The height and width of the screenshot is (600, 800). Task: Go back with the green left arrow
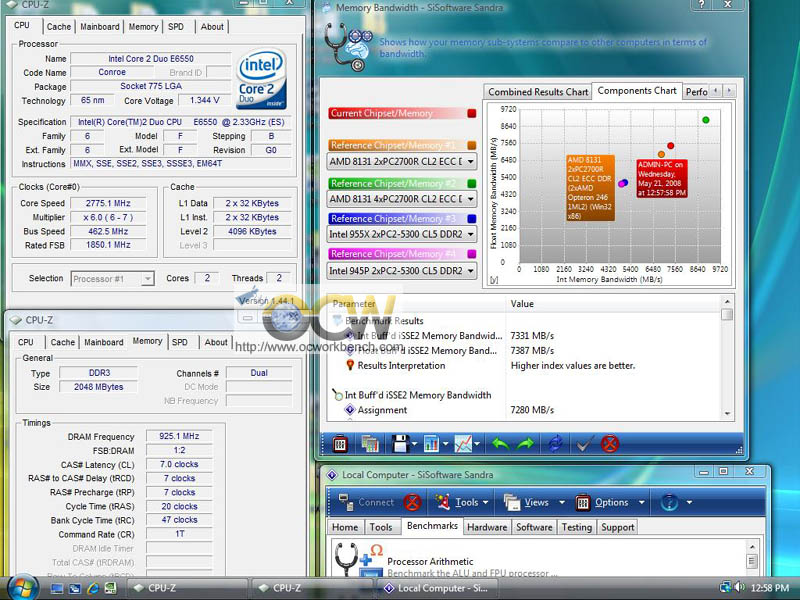(500, 444)
